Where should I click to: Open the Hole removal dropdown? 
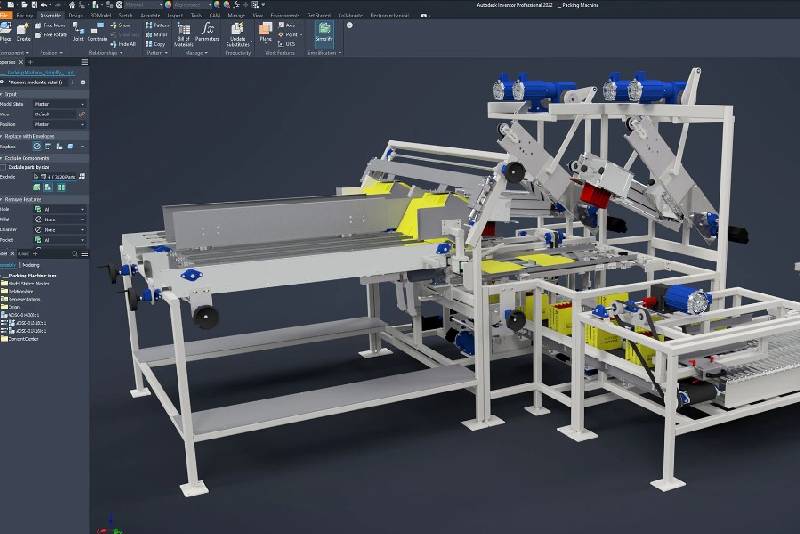(x=60, y=210)
